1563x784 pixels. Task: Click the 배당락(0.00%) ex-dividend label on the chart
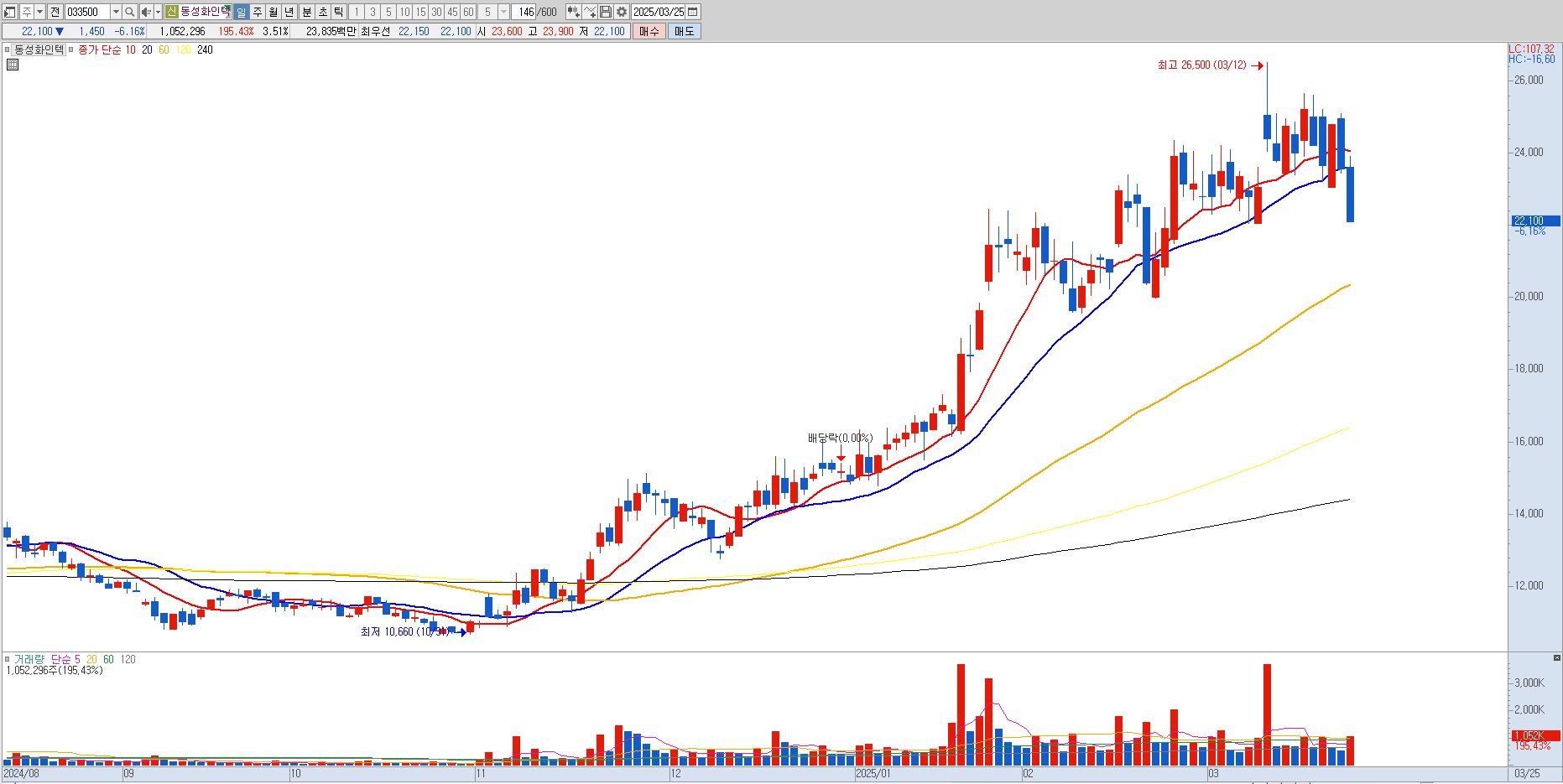[x=840, y=438]
